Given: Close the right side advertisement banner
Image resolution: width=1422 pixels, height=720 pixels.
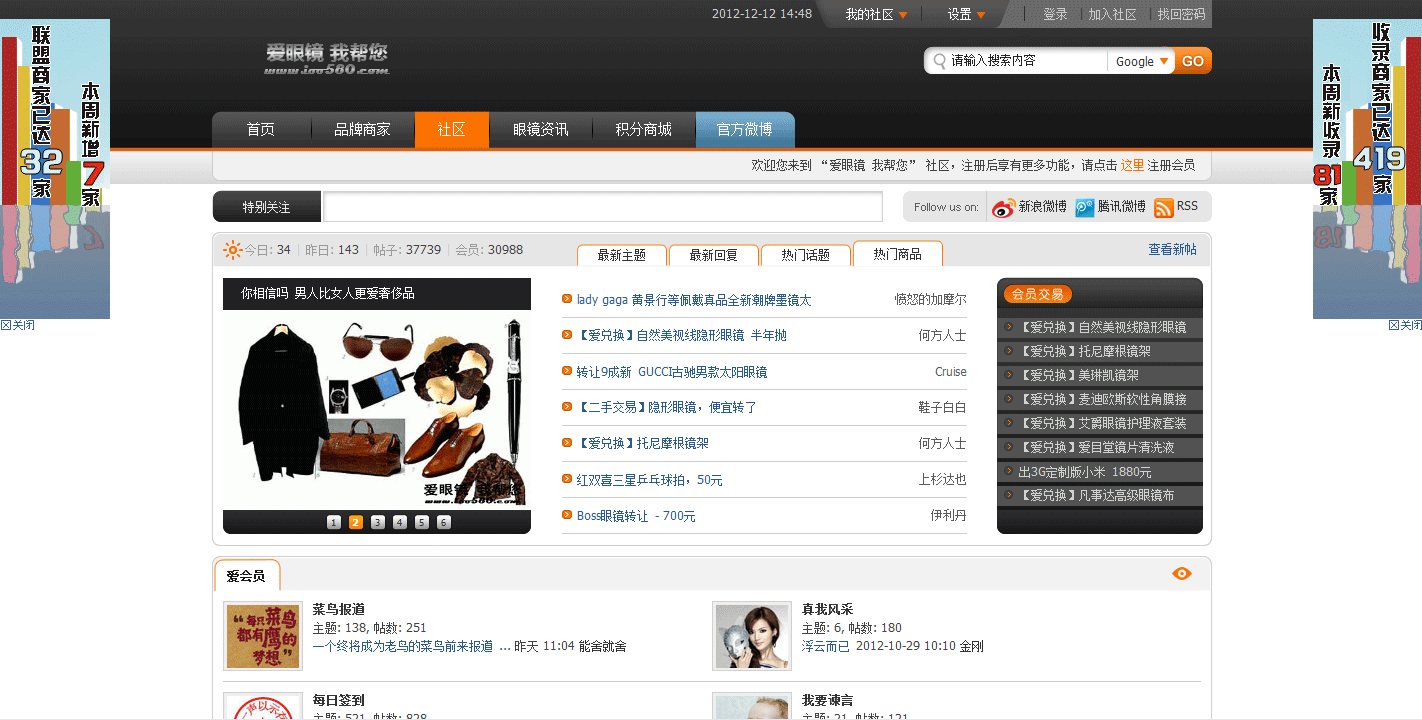Looking at the screenshot, I should pyautogui.click(x=1405, y=325).
